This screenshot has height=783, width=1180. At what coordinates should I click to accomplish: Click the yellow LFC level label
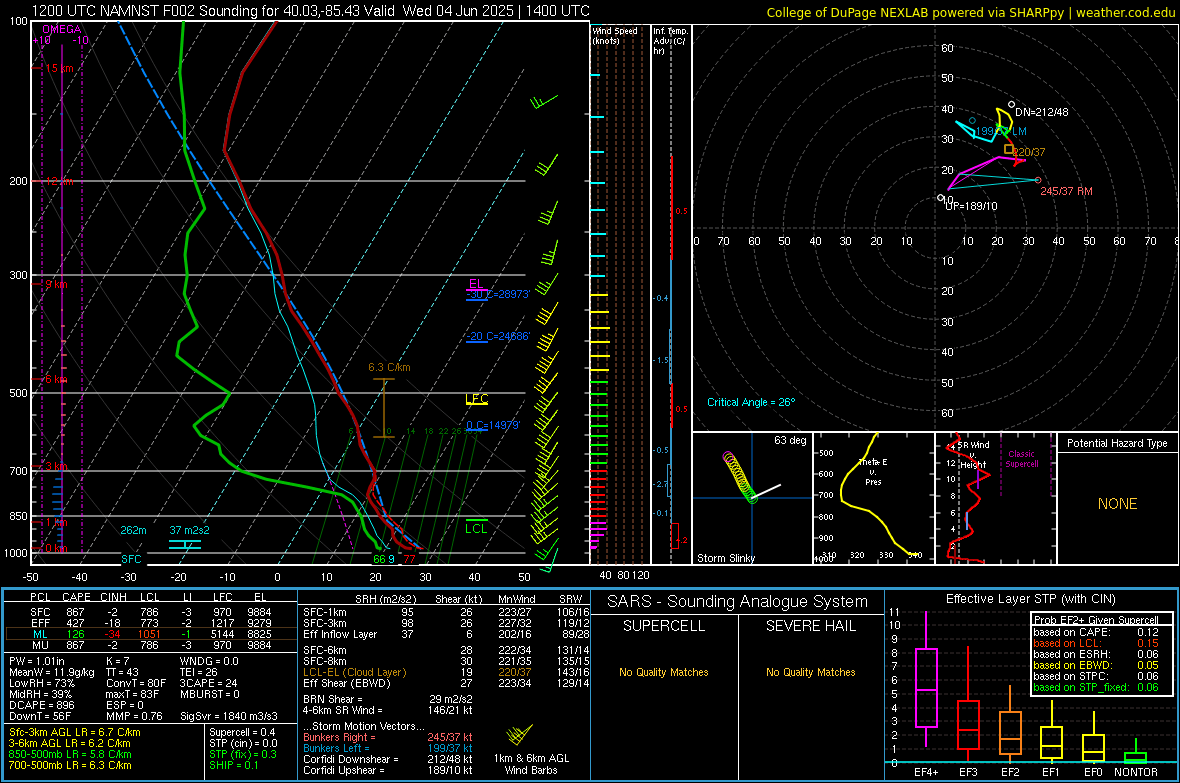(476, 398)
